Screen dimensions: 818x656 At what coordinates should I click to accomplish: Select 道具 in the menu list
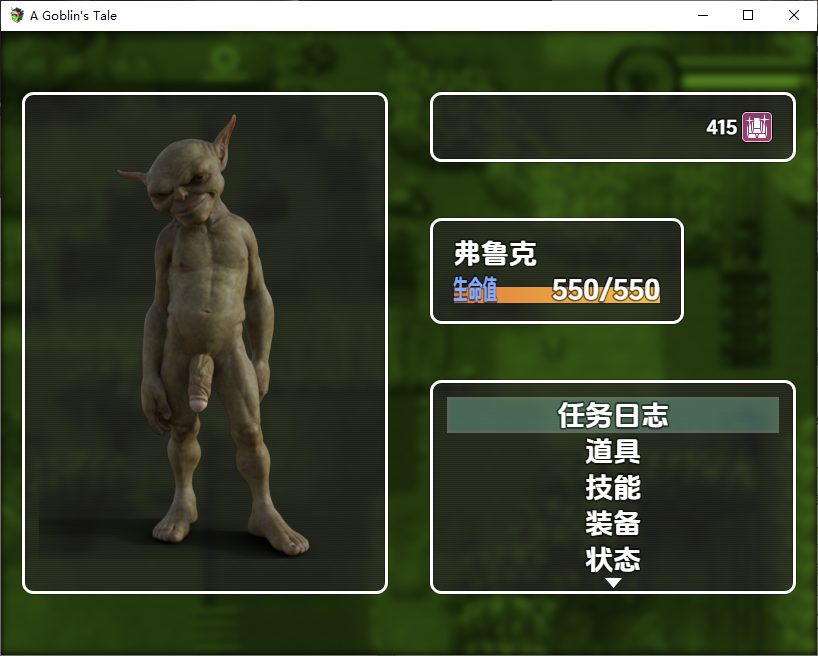pos(612,451)
